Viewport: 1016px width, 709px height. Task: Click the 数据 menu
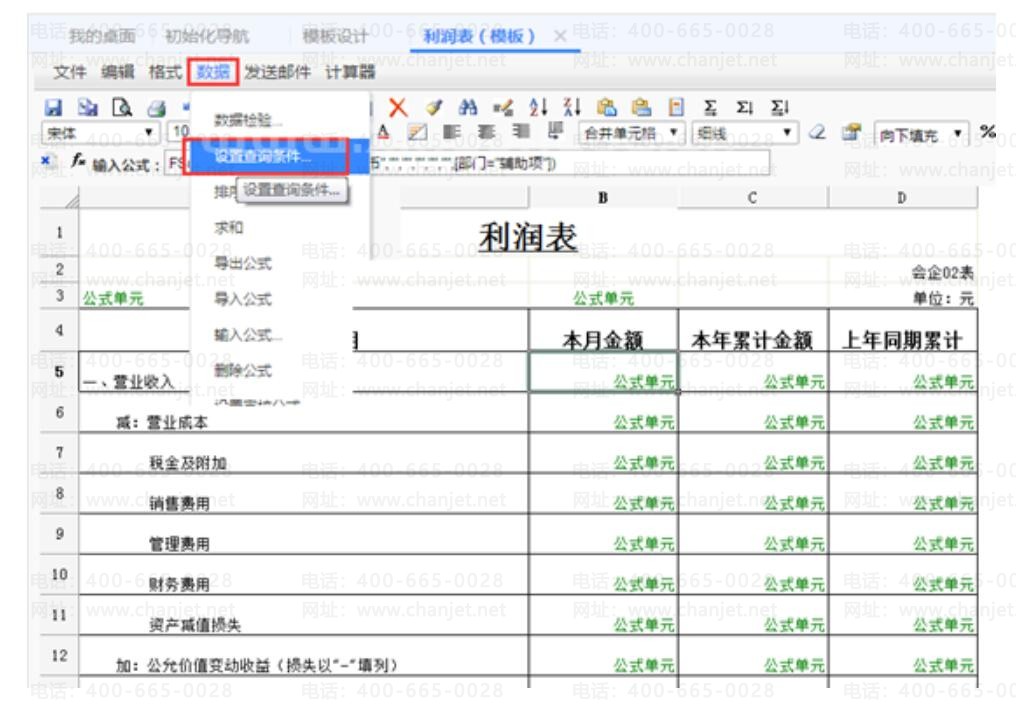coord(213,72)
